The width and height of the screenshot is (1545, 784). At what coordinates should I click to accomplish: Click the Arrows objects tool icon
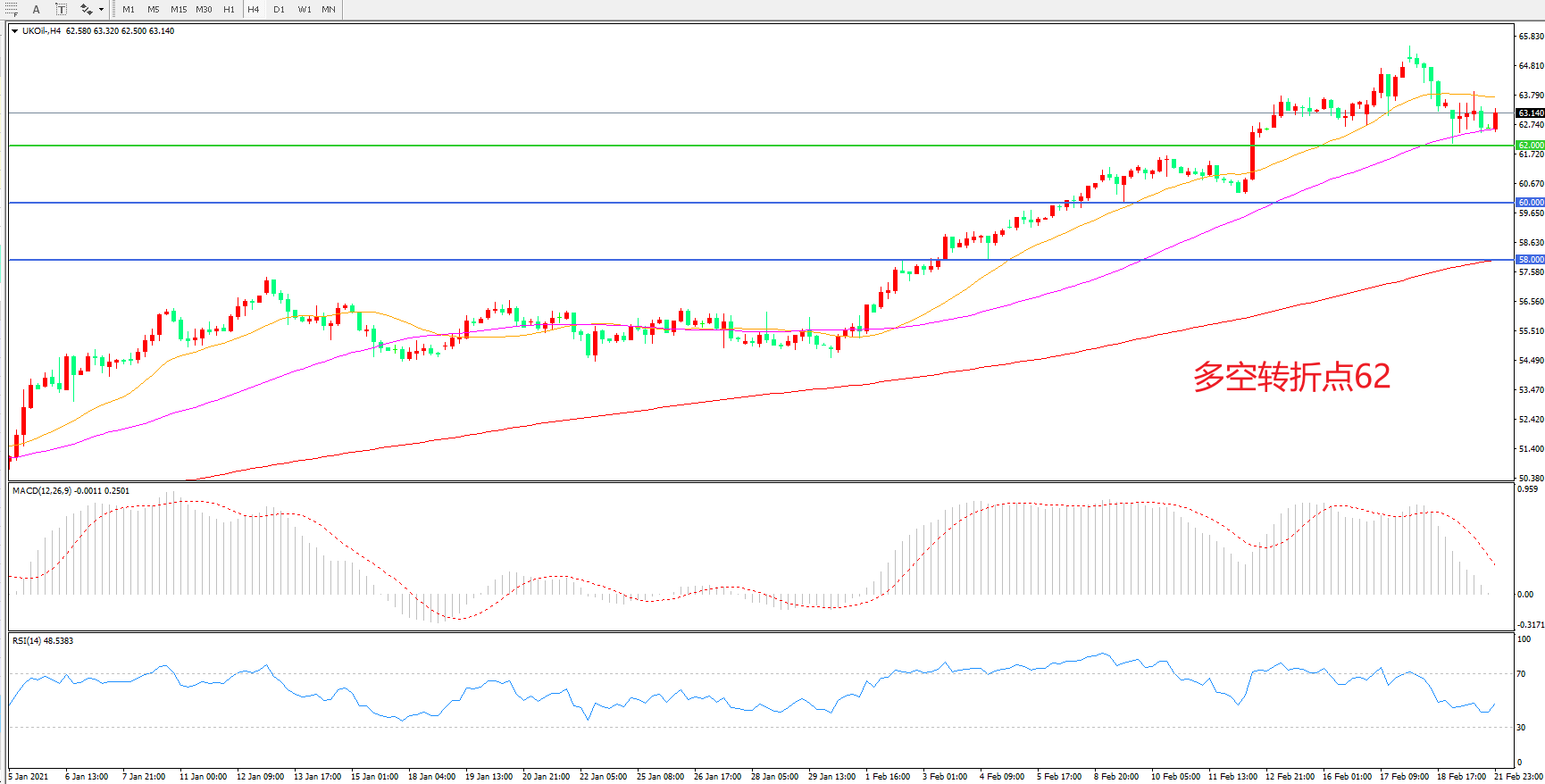click(86, 9)
